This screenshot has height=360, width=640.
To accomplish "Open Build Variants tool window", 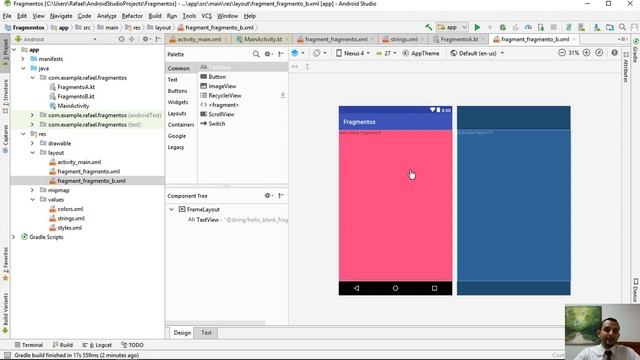I will tap(5, 313).
